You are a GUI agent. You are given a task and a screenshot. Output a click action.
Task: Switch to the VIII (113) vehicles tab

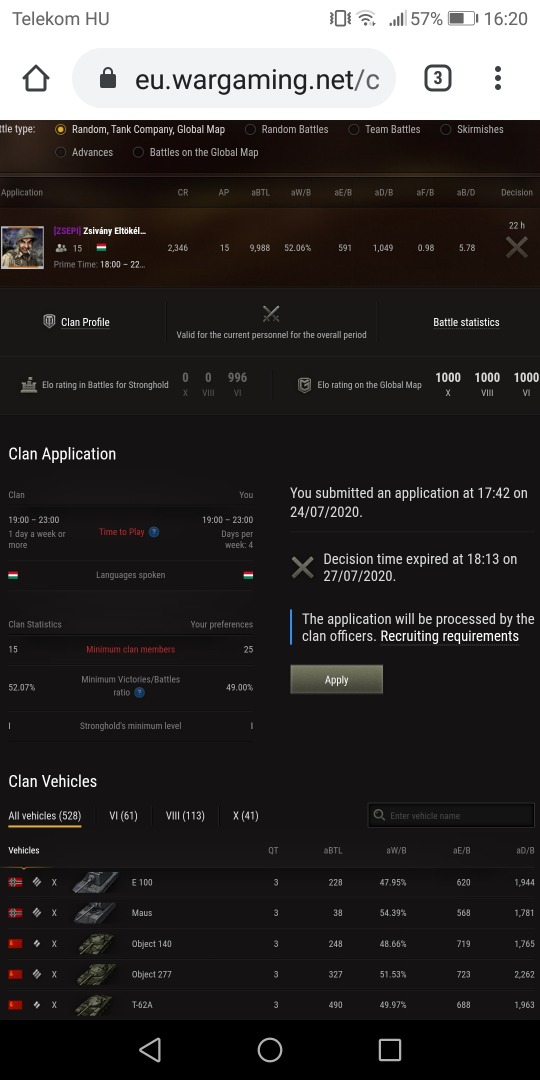coord(185,816)
